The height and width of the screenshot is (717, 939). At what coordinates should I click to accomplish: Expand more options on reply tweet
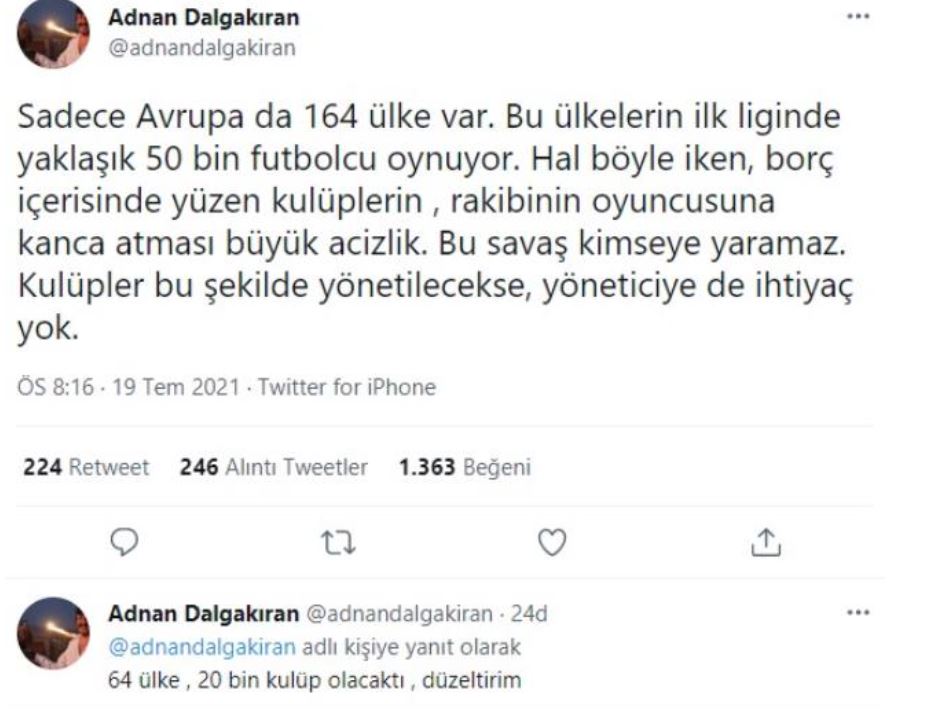856,611
